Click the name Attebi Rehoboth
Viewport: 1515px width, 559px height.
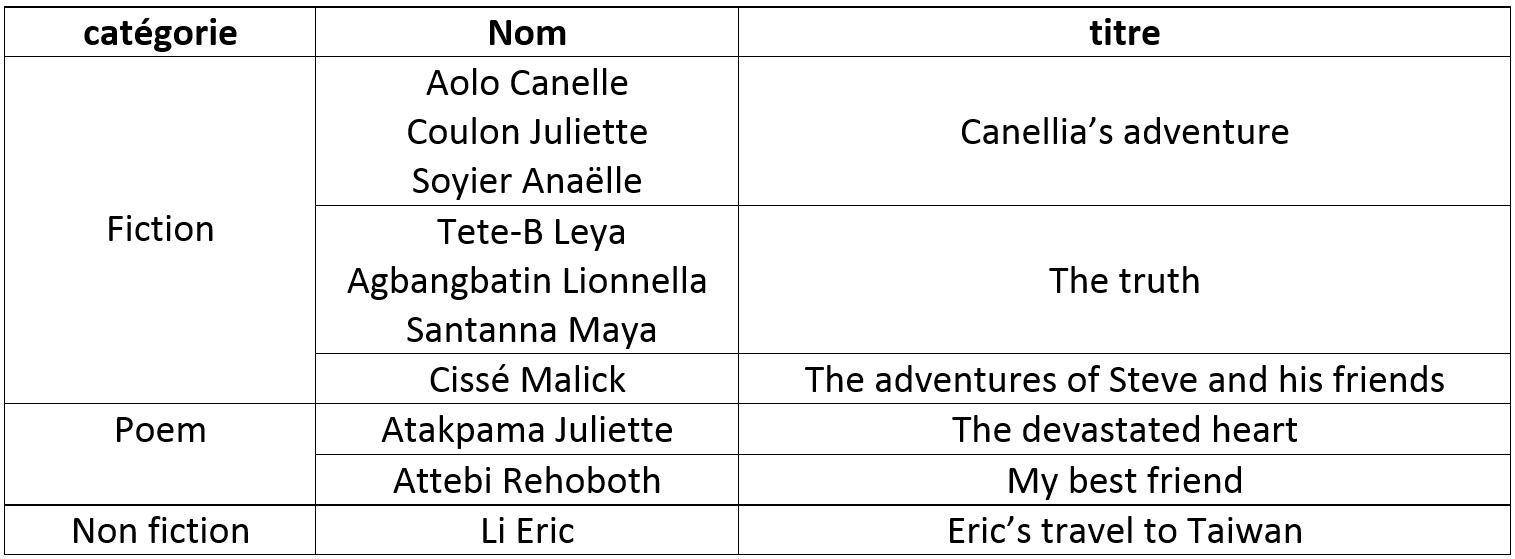[527, 480]
